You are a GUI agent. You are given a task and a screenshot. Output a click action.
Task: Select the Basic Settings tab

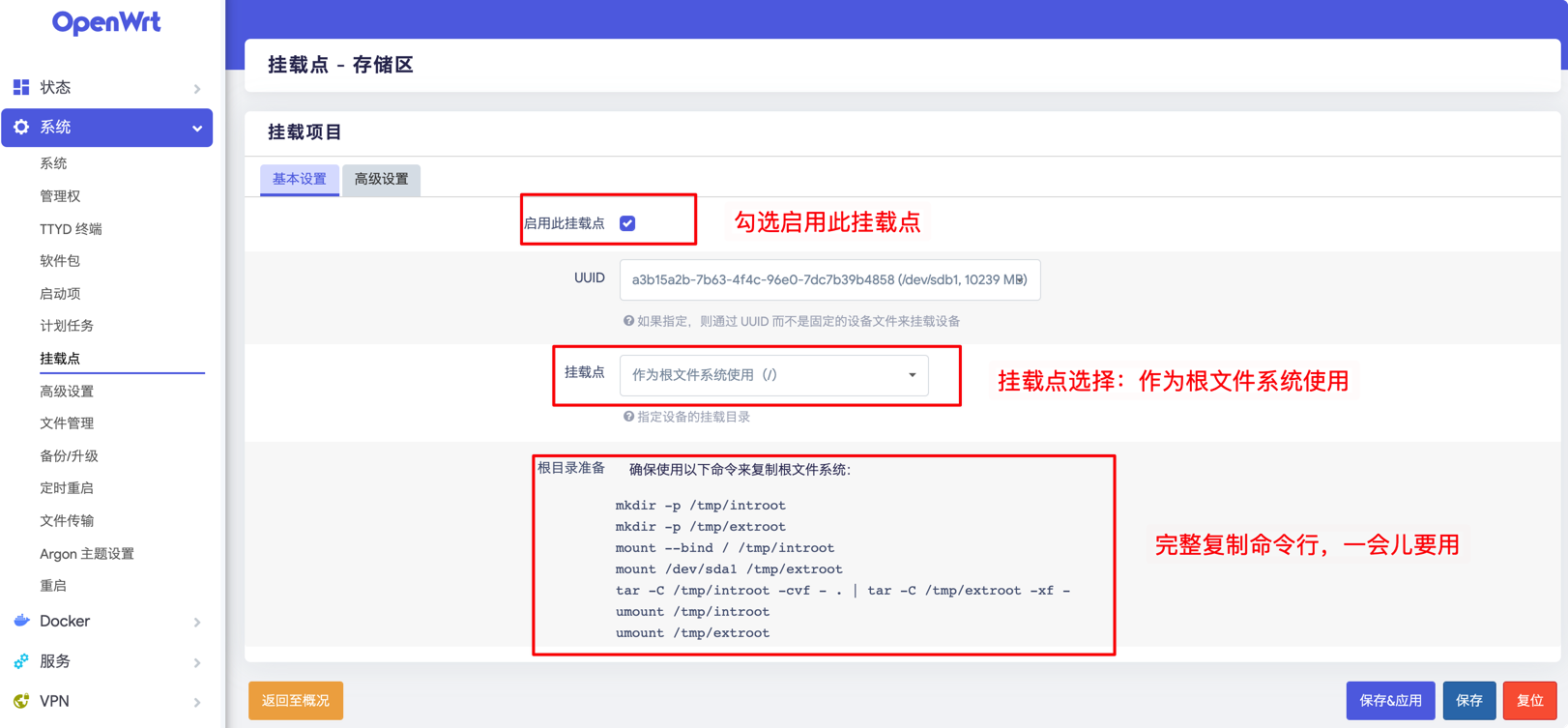point(300,179)
